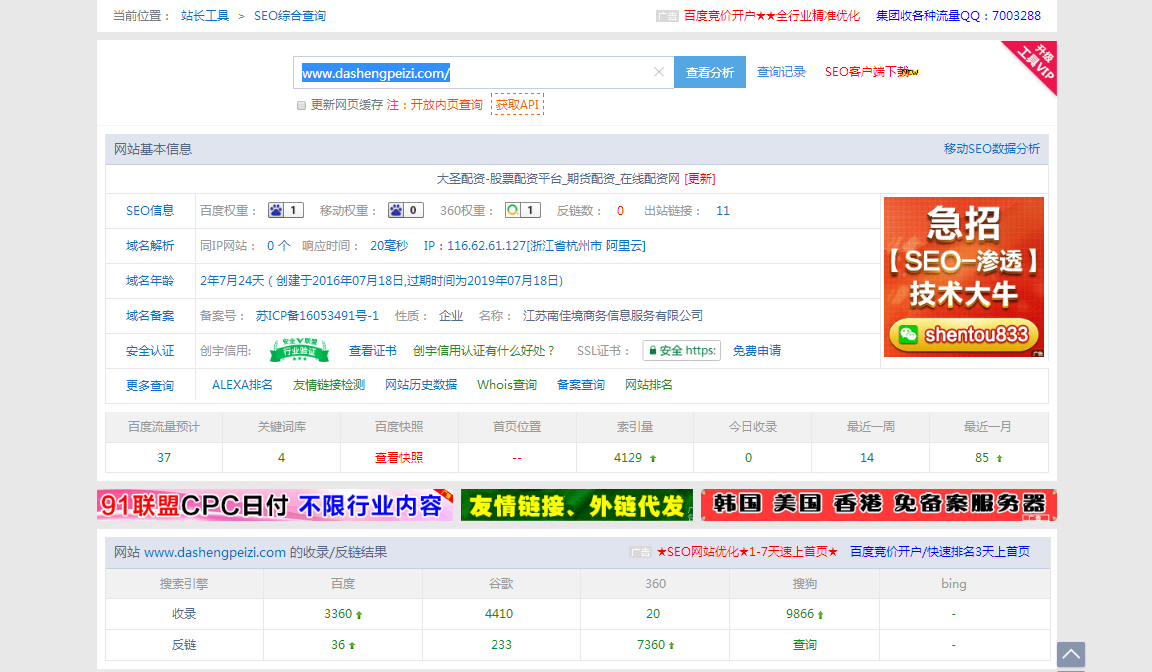Open the 91联盟 CPC日付 banner
The height and width of the screenshot is (672, 1152).
click(x=275, y=505)
